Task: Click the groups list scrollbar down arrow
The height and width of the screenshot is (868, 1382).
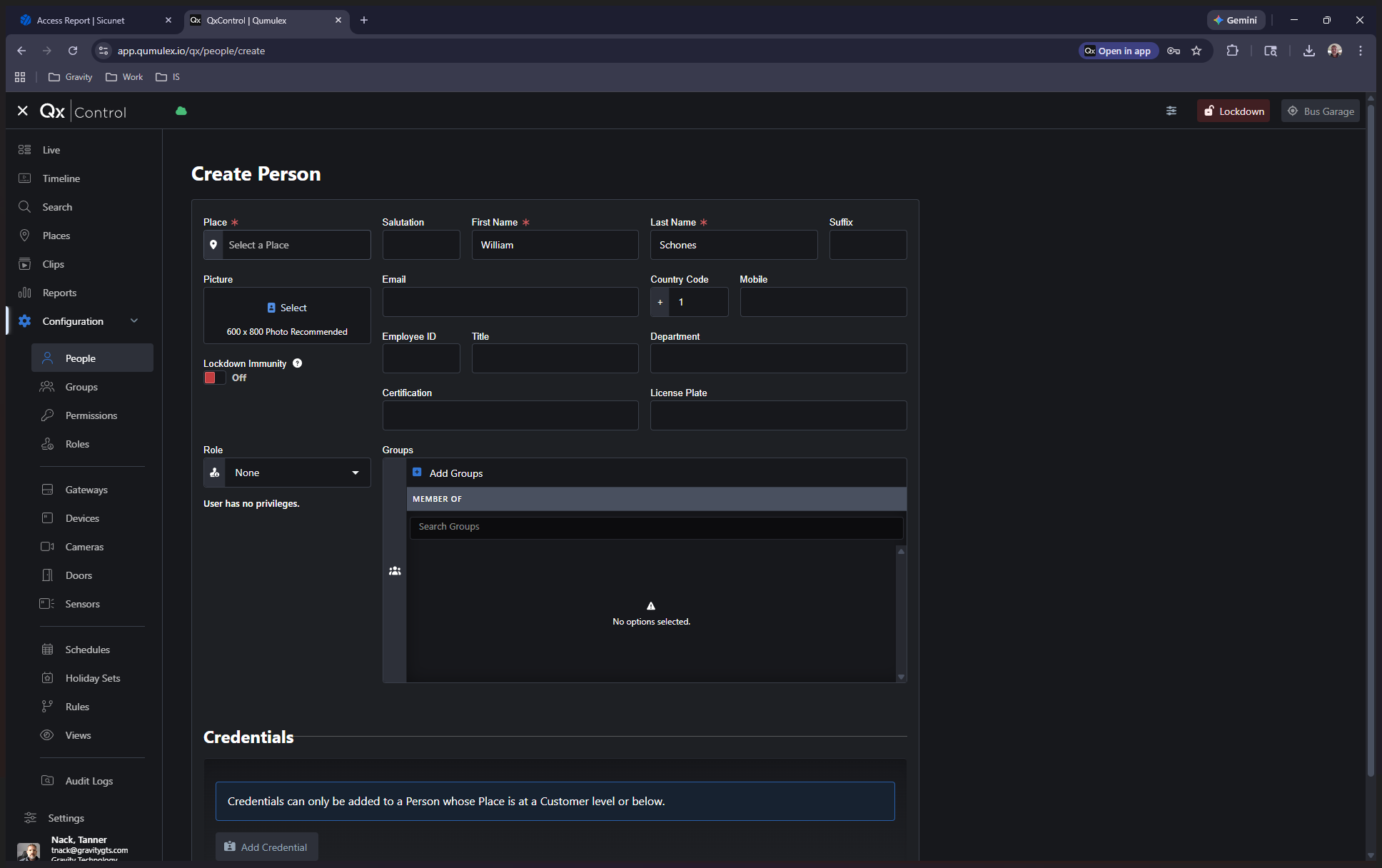Action: point(901,677)
